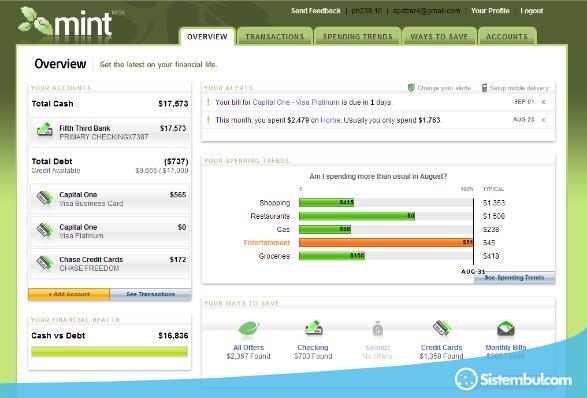Open the Spending Trends tab

click(x=358, y=37)
